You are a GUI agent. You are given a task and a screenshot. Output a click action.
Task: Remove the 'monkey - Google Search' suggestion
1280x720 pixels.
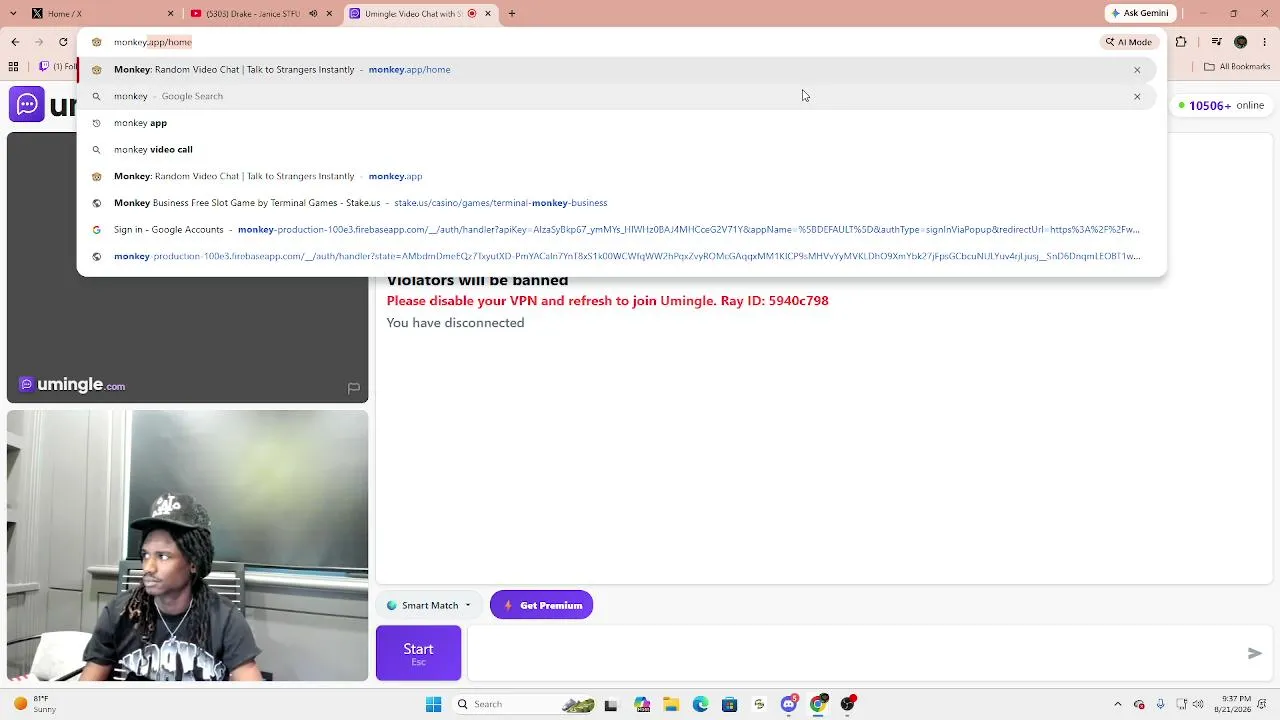coord(1137,97)
